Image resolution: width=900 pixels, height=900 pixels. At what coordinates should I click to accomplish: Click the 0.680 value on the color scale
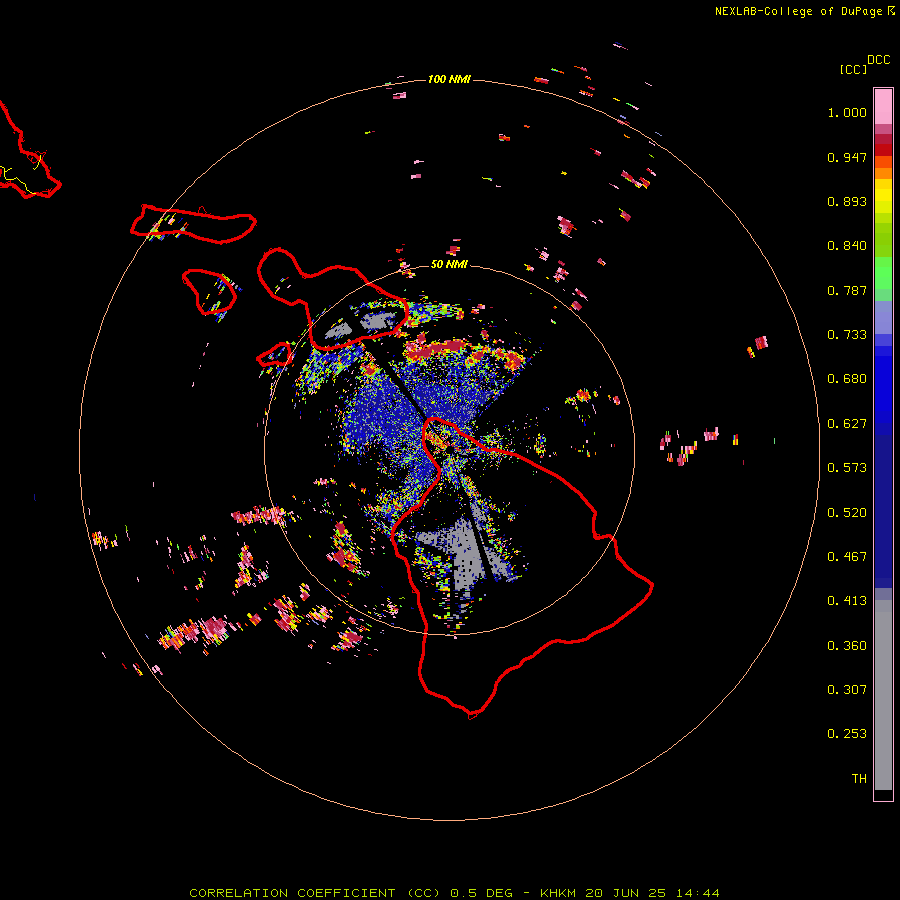[847, 379]
